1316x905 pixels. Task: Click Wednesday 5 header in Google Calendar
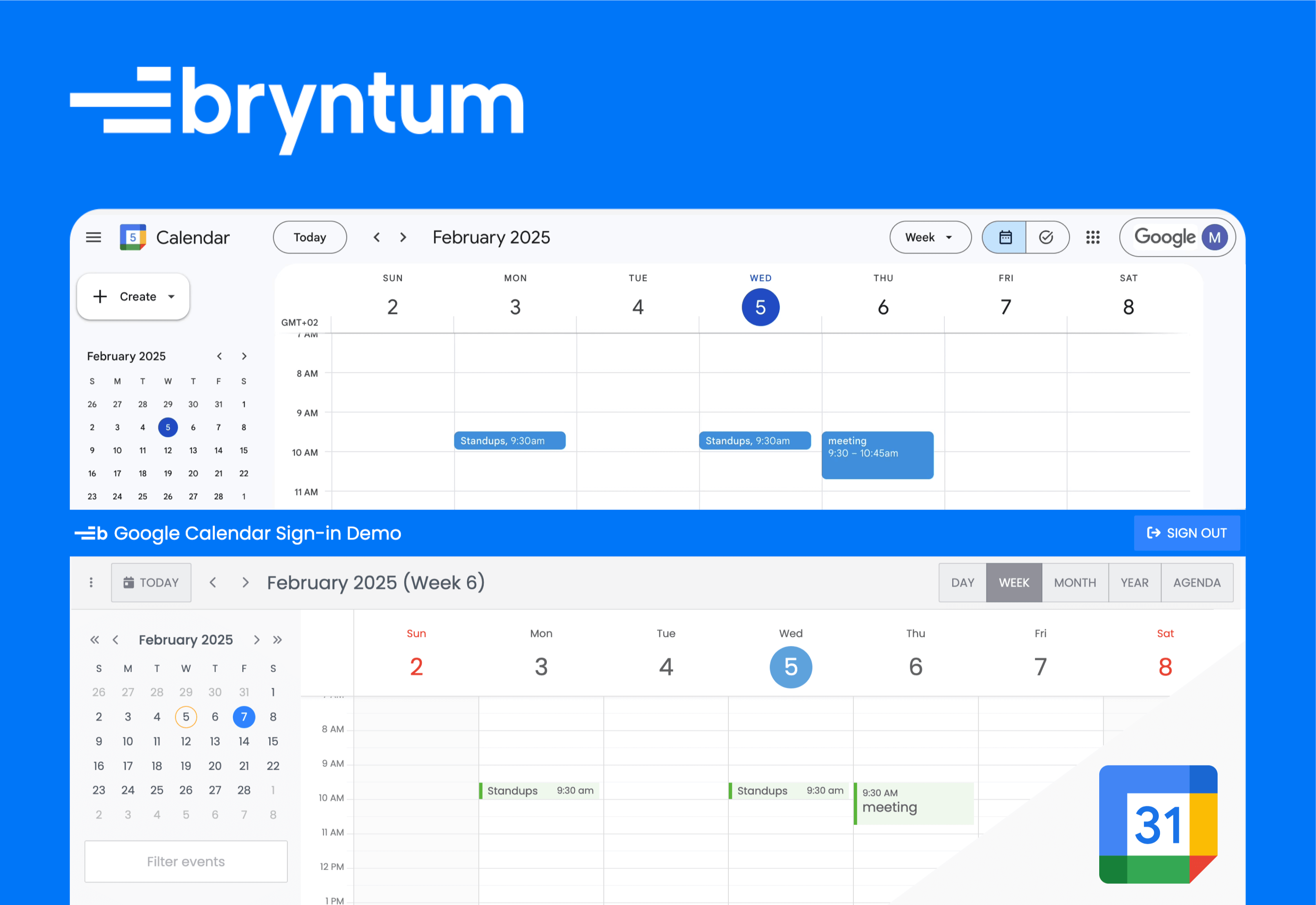point(761,307)
